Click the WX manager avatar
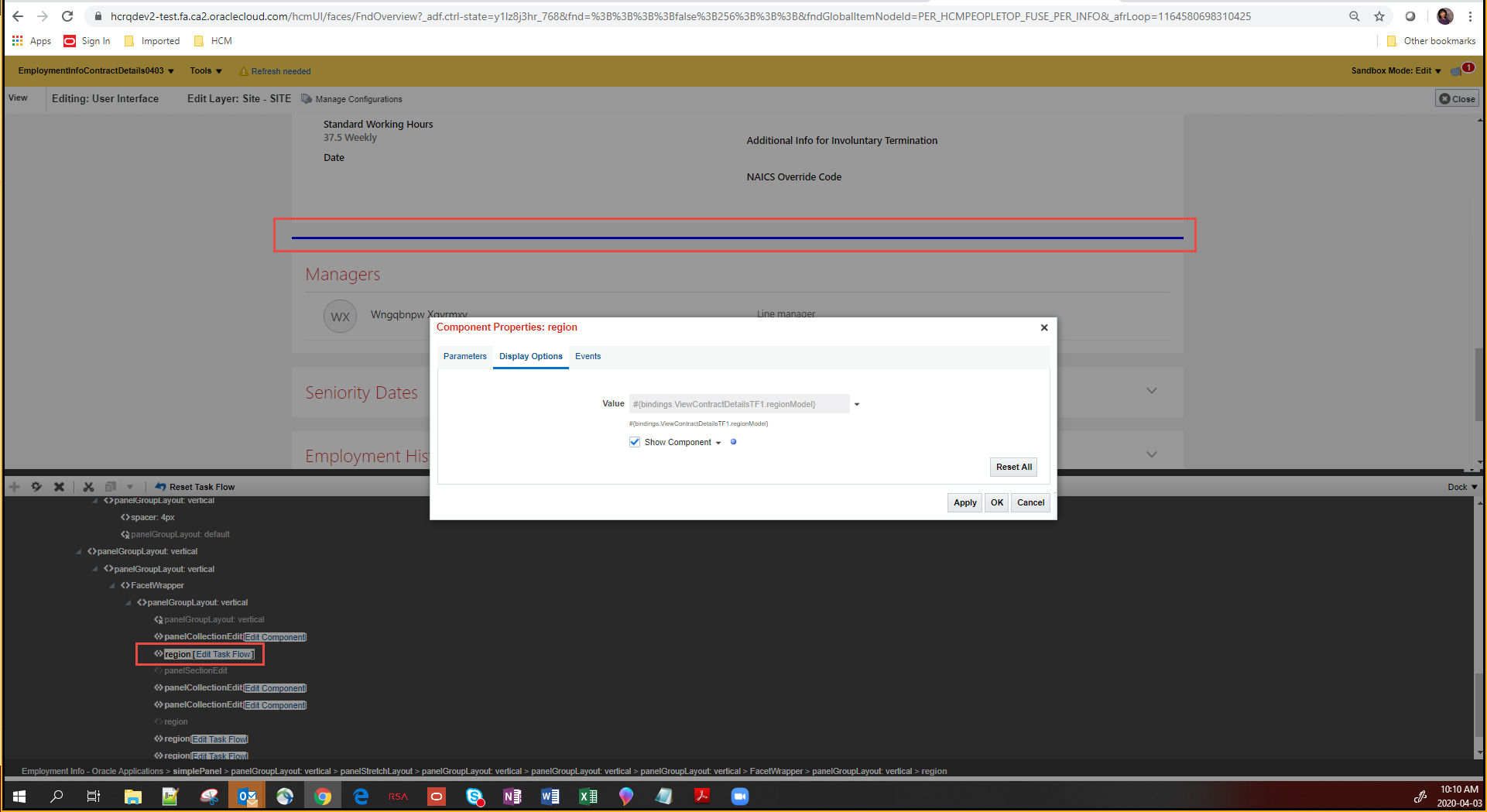The image size is (1487, 812). pyautogui.click(x=340, y=317)
